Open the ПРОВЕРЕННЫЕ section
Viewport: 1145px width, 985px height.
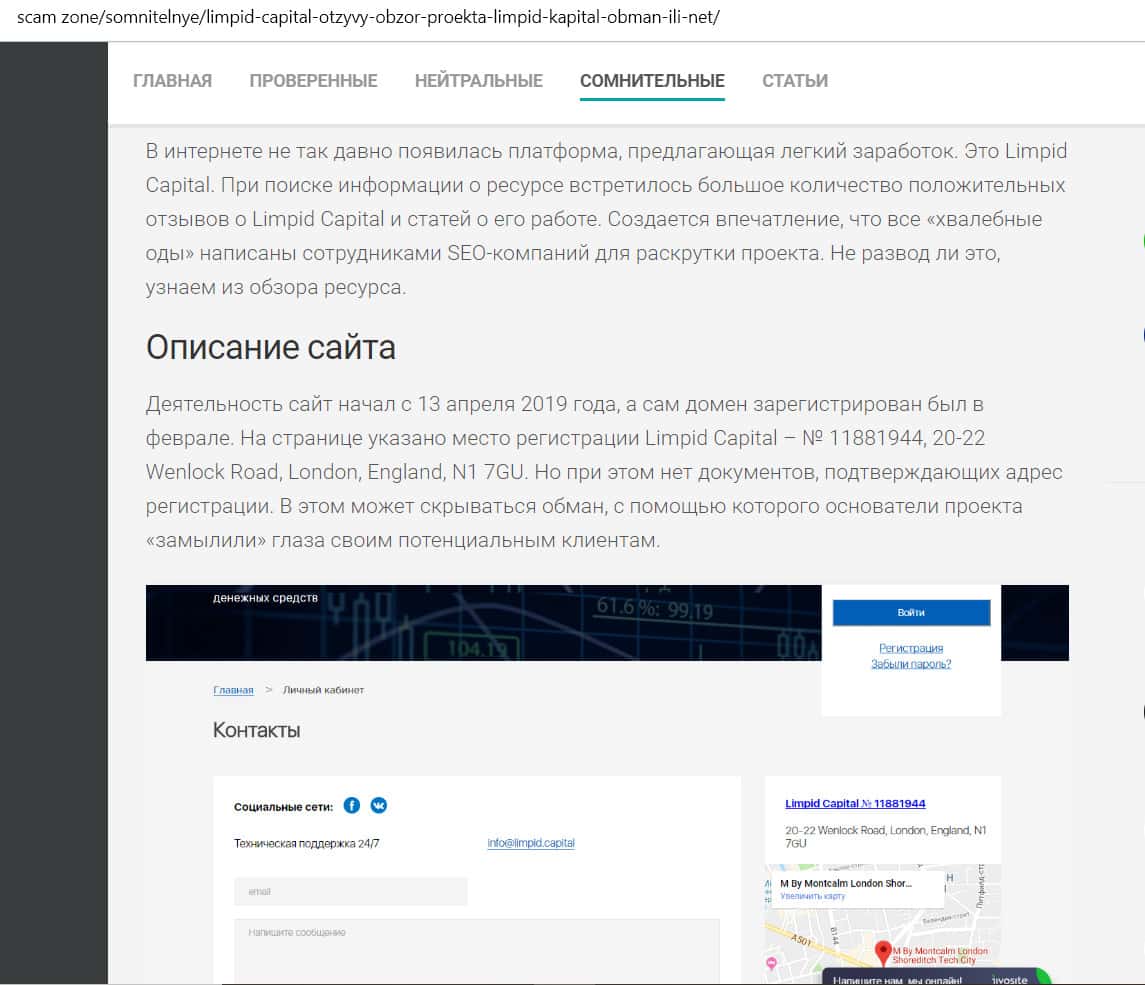point(313,80)
